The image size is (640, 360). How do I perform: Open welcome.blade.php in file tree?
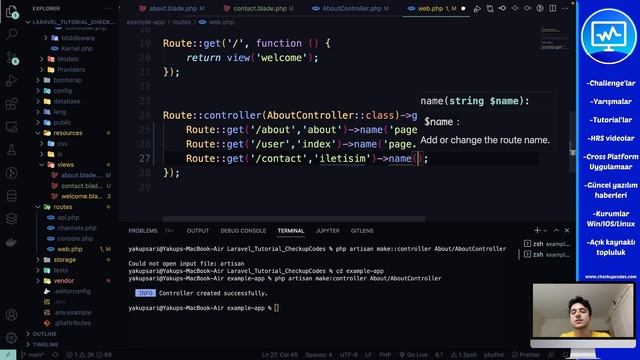[x=82, y=196]
